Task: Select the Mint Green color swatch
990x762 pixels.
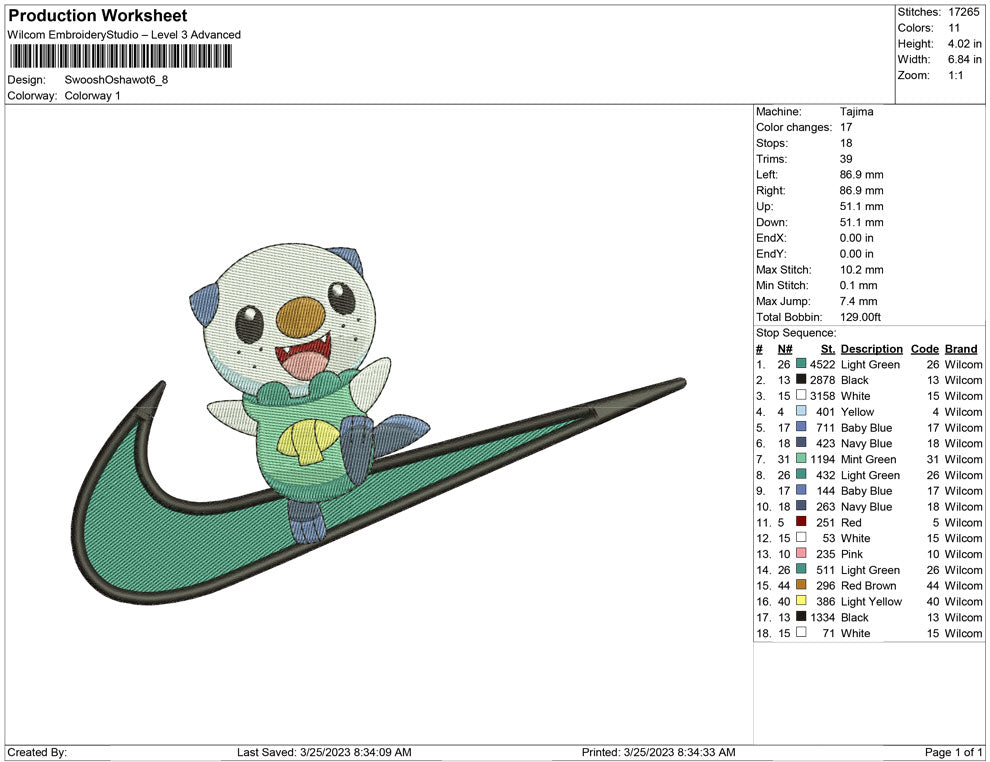Action: point(801,458)
